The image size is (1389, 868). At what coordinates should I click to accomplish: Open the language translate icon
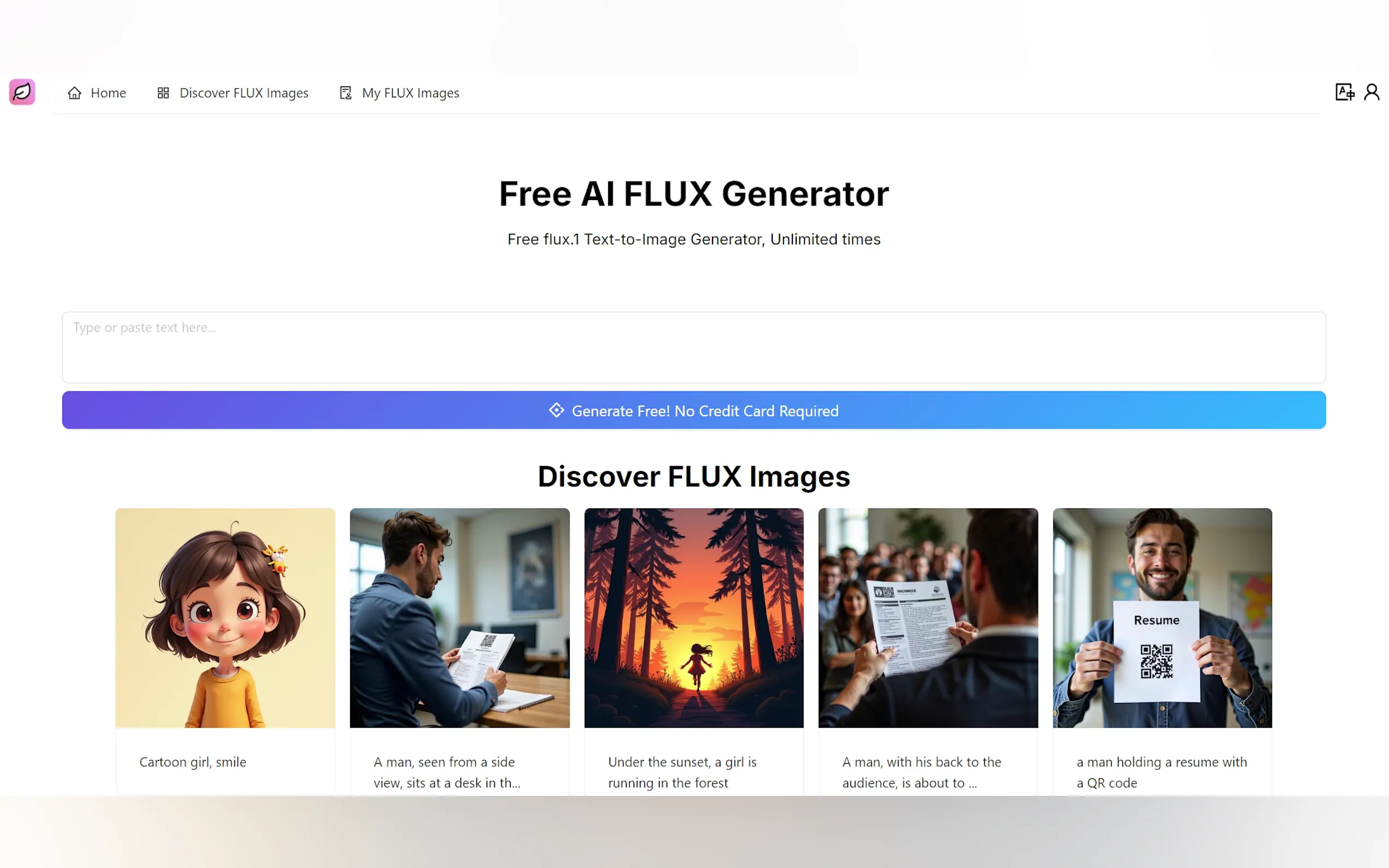click(x=1344, y=92)
